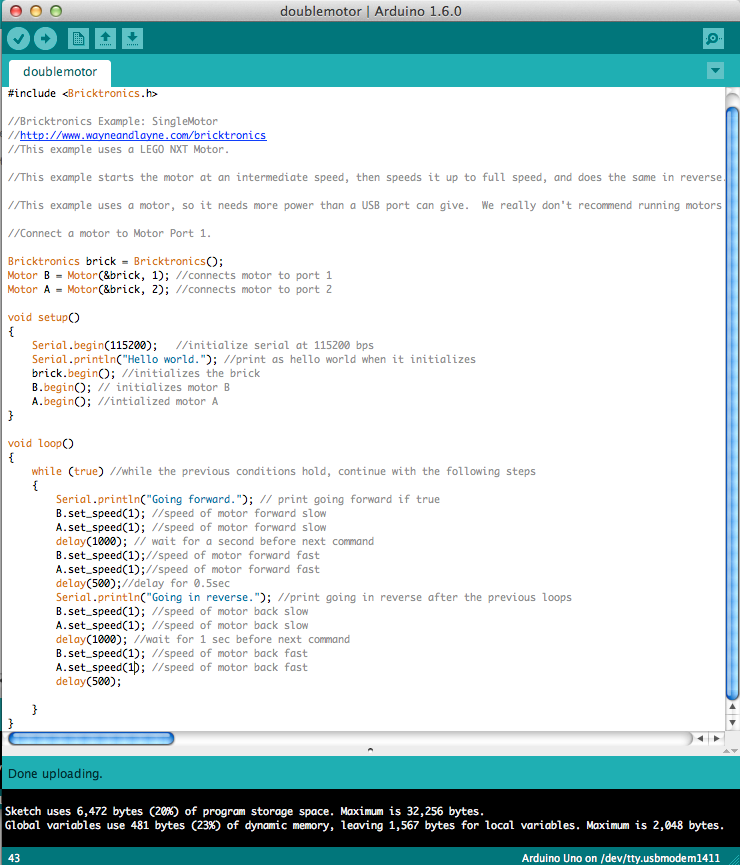
Task: Click the vertical scrollbar up arrow
Action: tap(732, 707)
